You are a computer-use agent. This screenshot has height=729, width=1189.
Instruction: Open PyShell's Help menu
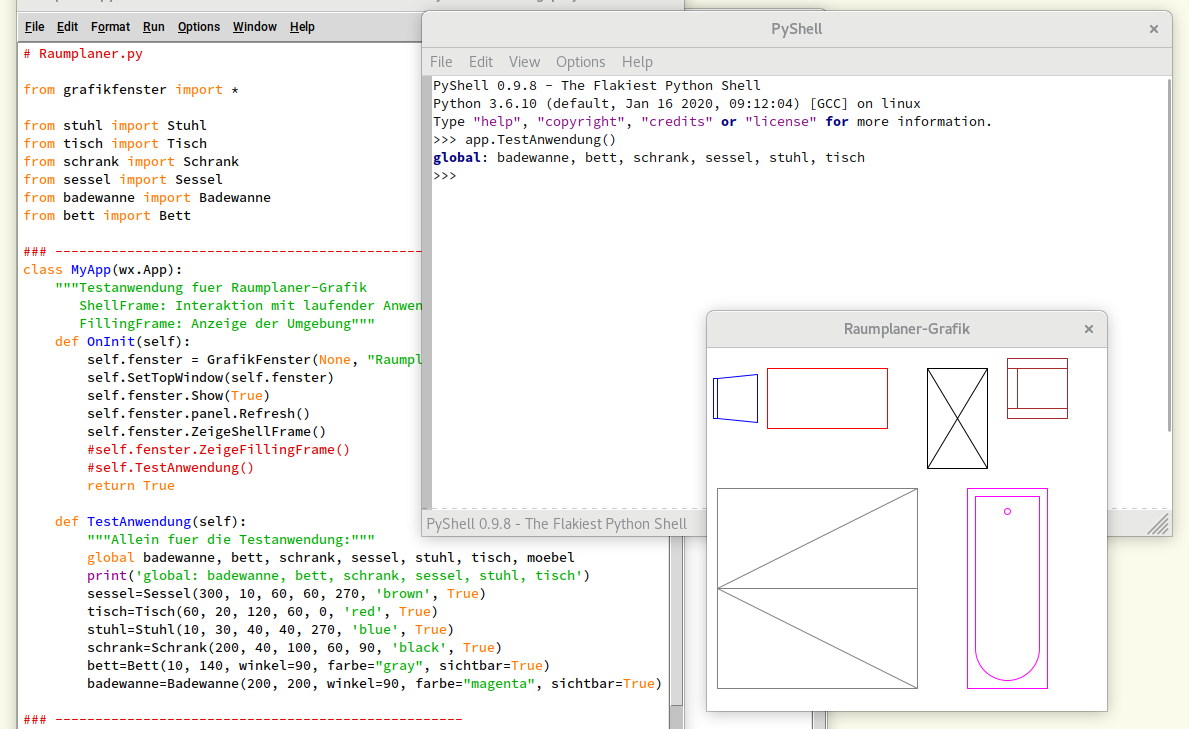click(x=637, y=62)
